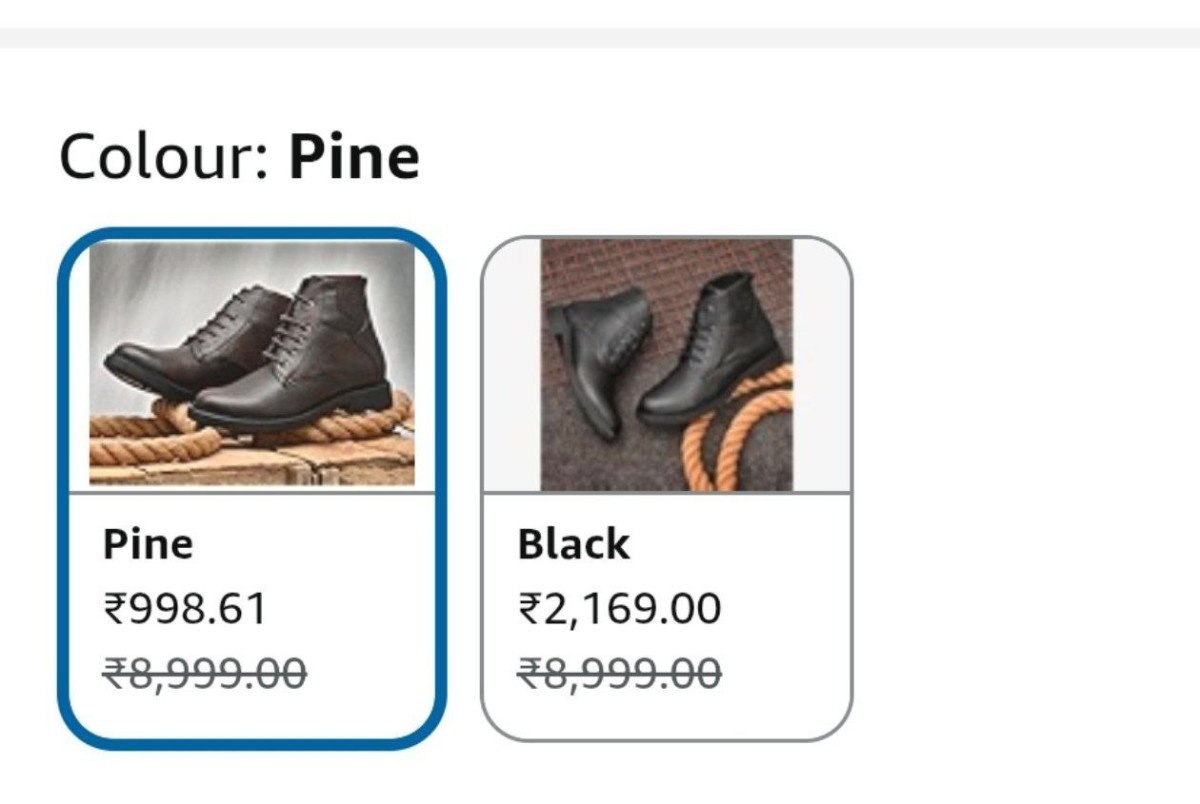Click the Pine variant label text
Image resolution: width=1200 pixels, height=804 pixels.
150,543
